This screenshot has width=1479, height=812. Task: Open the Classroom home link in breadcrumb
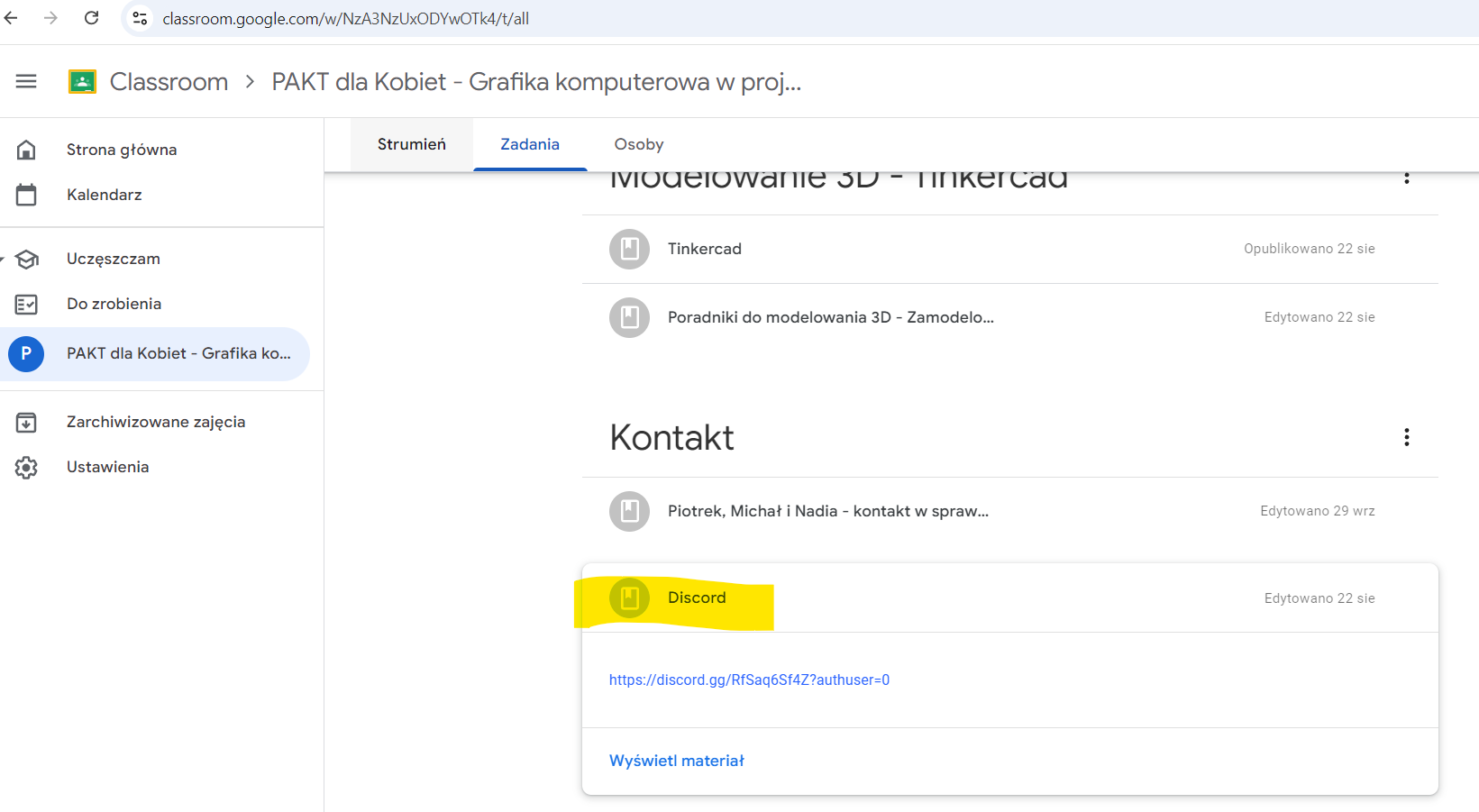(169, 82)
